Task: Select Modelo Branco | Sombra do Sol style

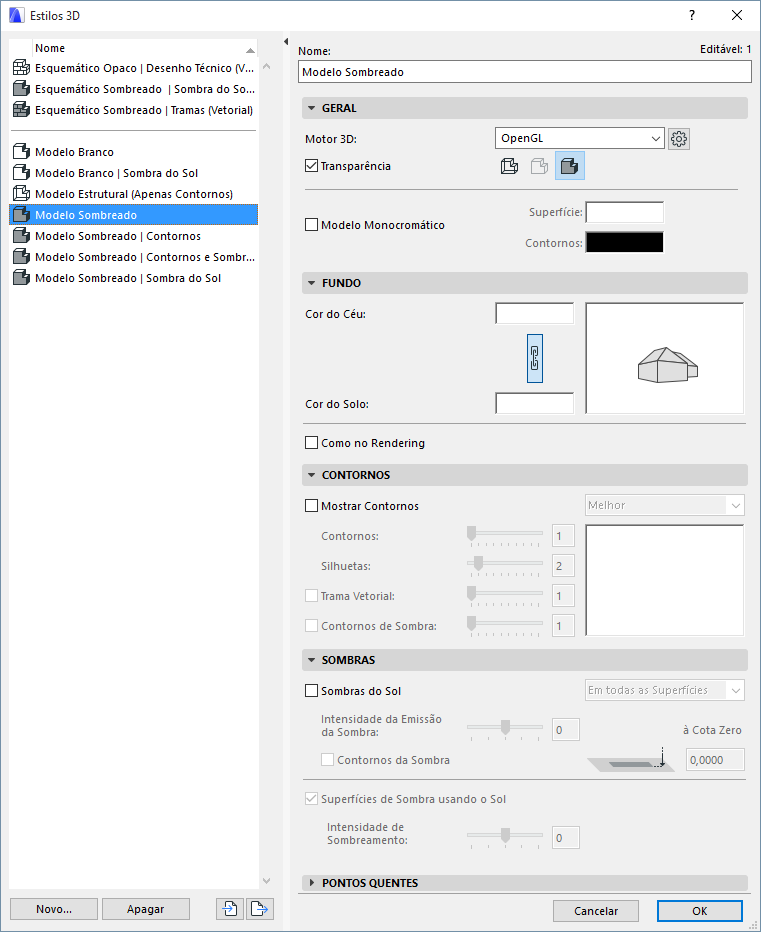Action: click(134, 173)
